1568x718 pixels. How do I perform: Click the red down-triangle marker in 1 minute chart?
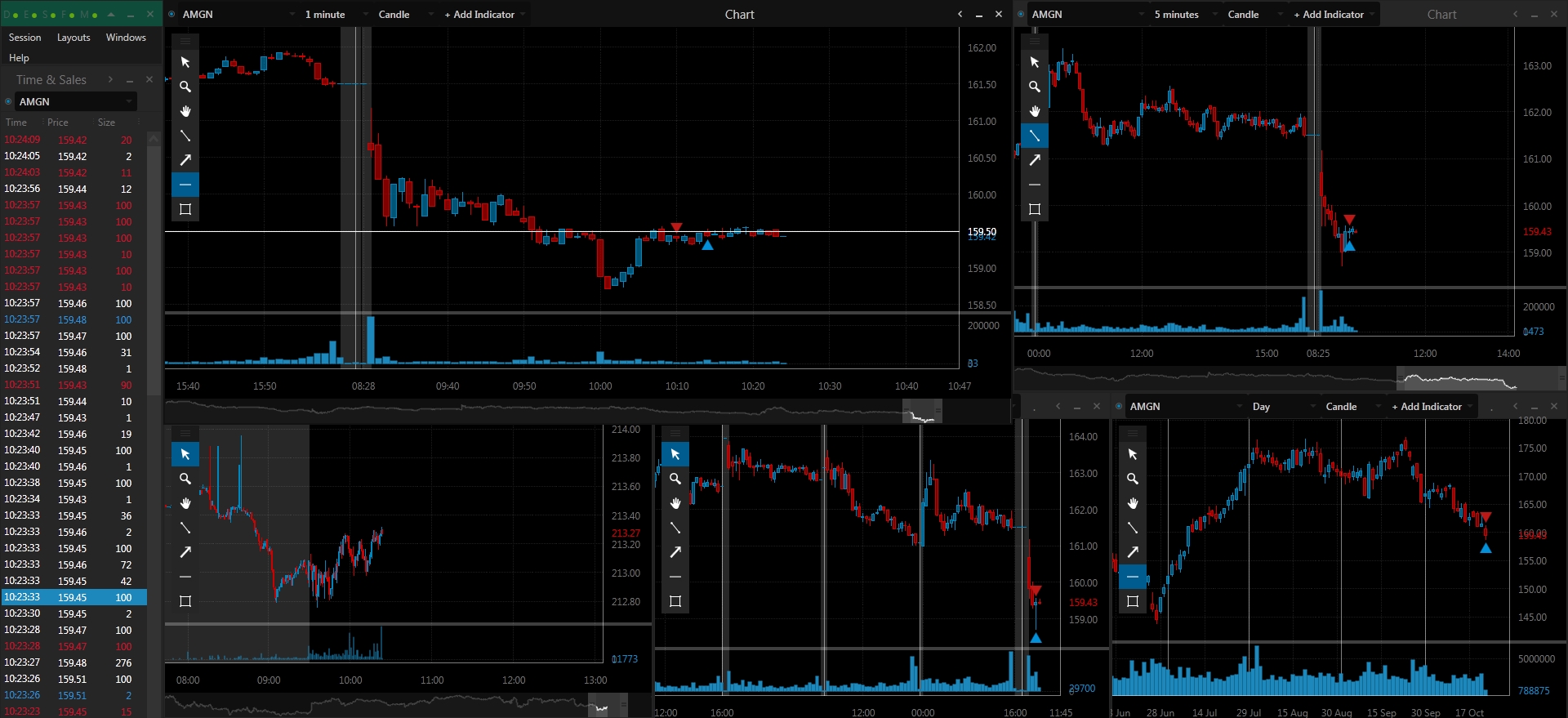[x=676, y=226]
